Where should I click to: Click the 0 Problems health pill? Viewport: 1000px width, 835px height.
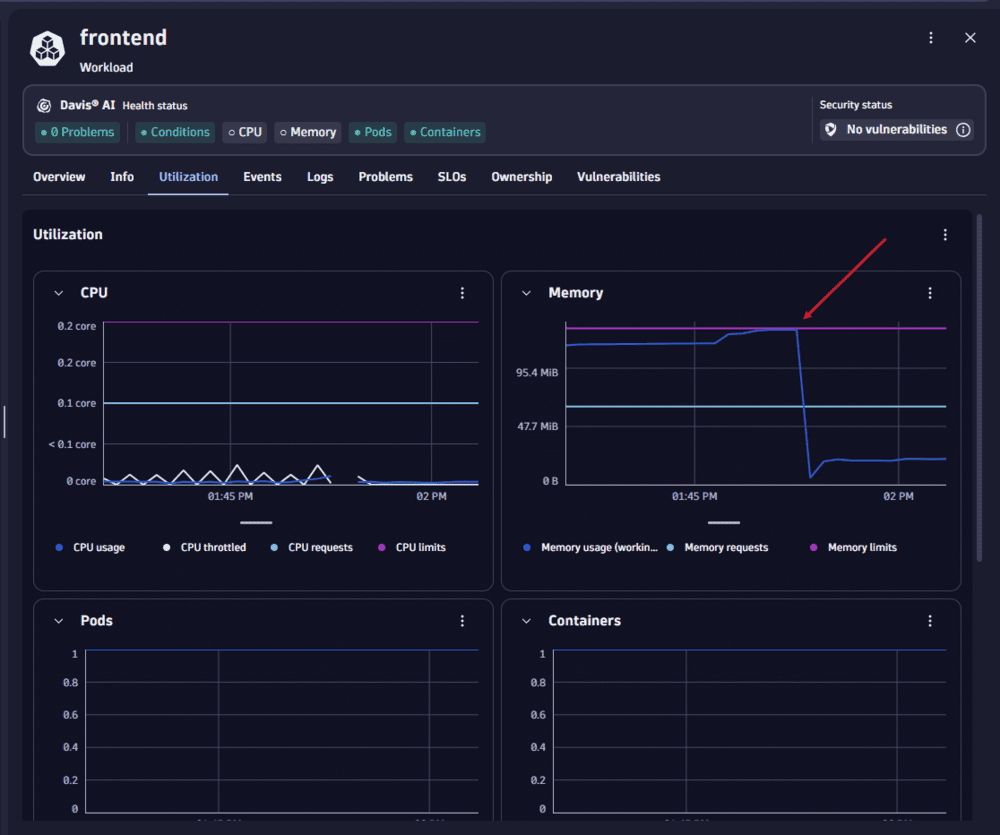pos(77,132)
